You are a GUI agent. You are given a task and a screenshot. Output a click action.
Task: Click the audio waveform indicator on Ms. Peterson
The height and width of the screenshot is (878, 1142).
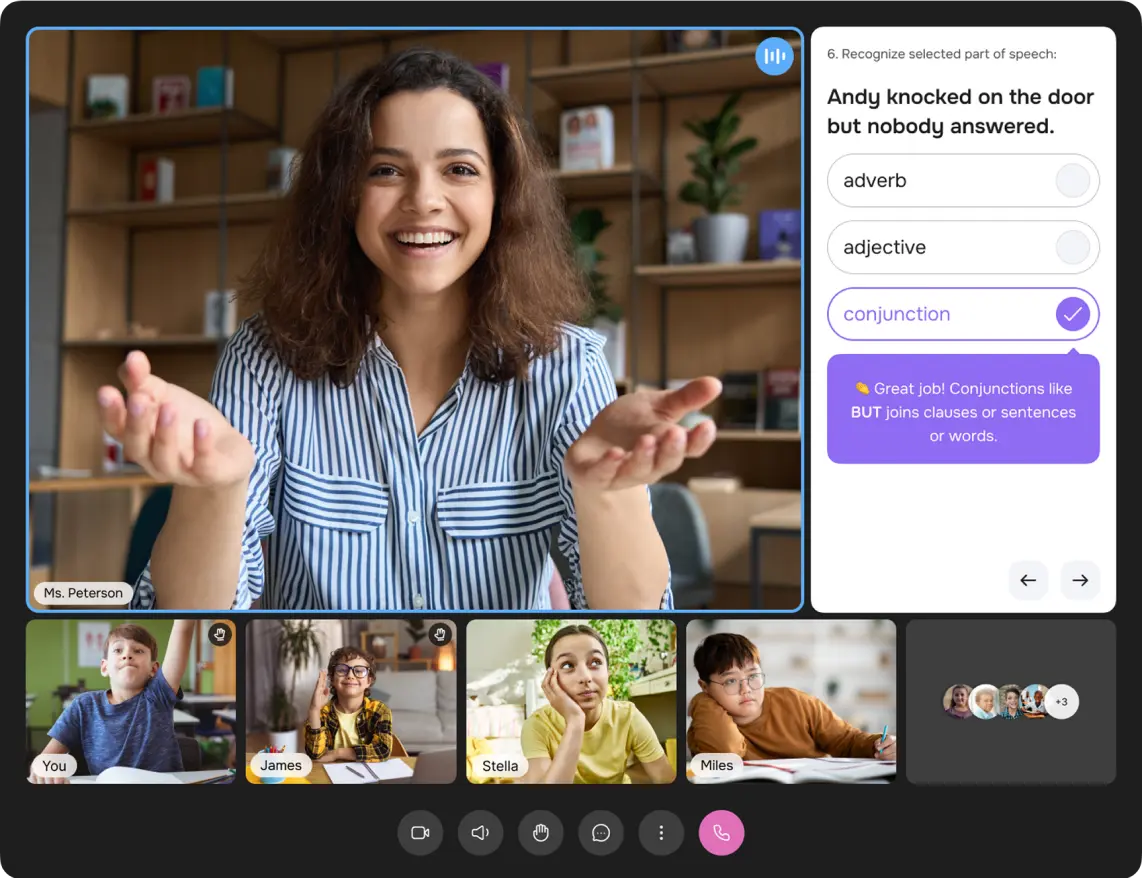pos(774,56)
